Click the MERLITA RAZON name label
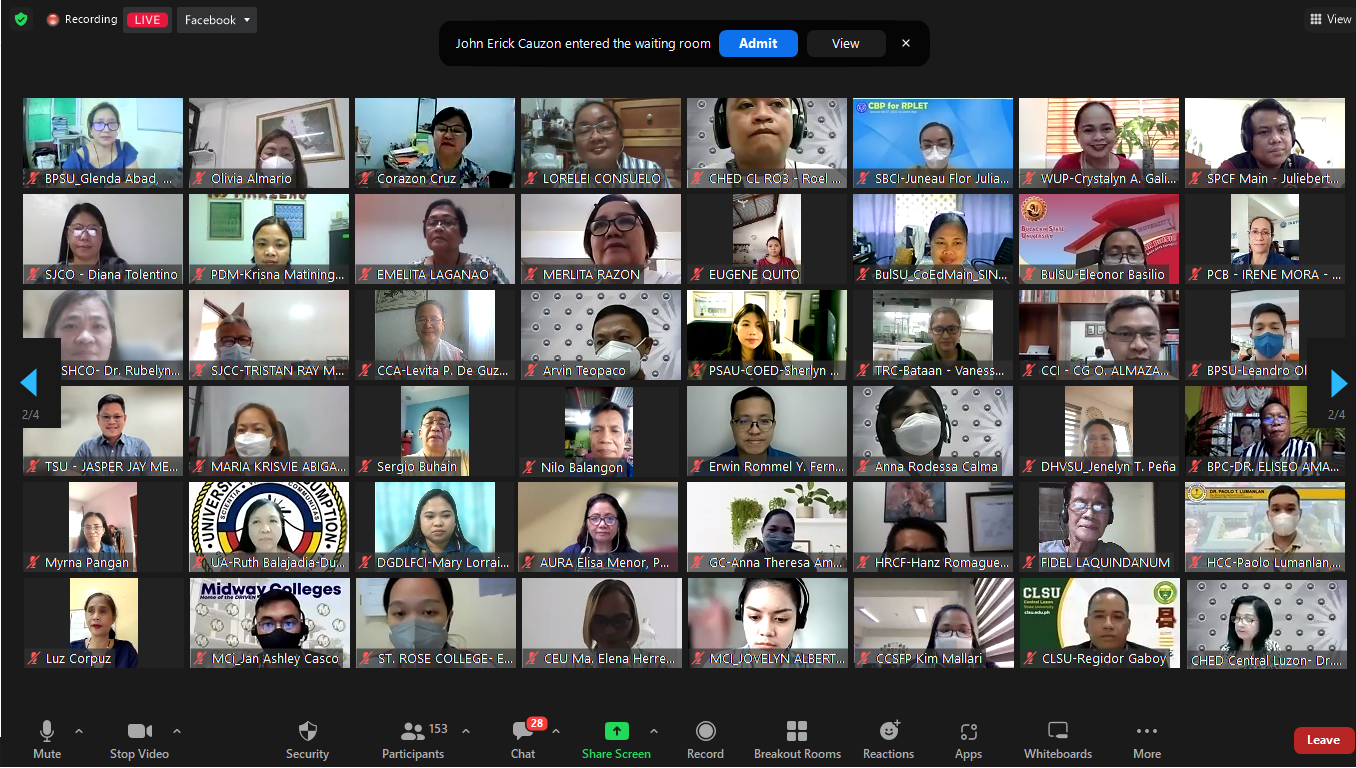Viewport: 1356px width, 768px height. click(591, 275)
